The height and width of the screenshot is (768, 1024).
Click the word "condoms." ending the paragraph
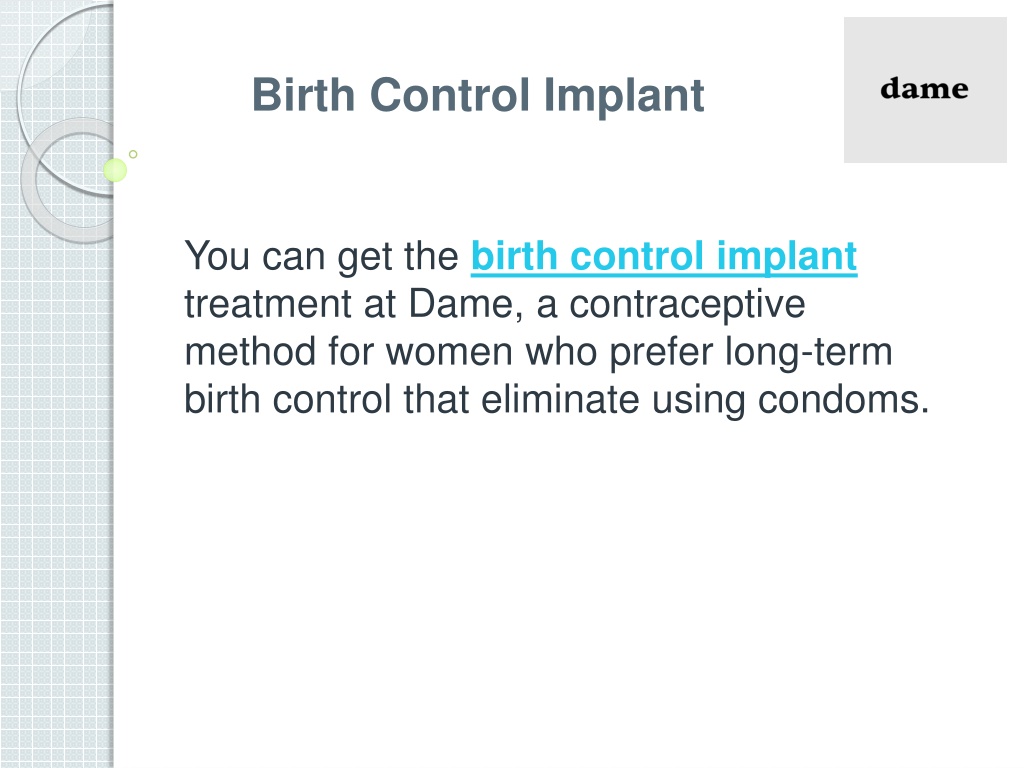[843, 400]
